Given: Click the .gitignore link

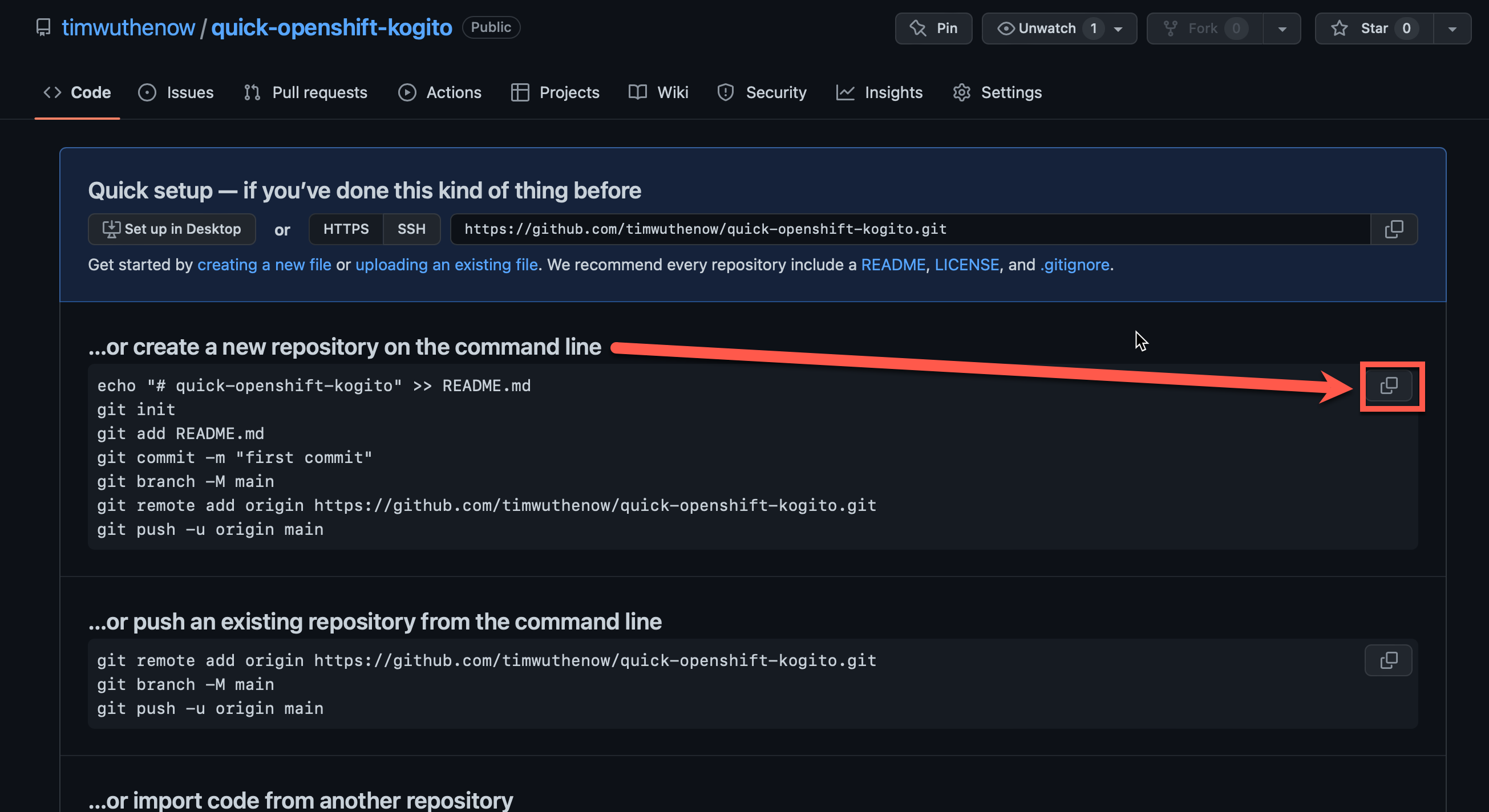Looking at the screenshot, I should [1075, 265].
